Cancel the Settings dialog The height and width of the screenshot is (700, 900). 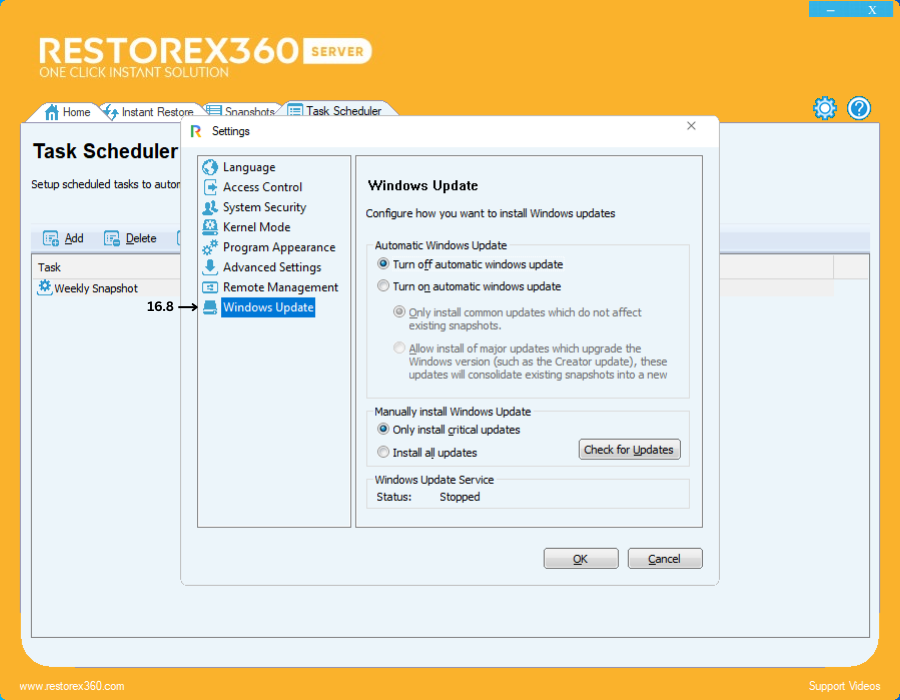click(665, 559)
